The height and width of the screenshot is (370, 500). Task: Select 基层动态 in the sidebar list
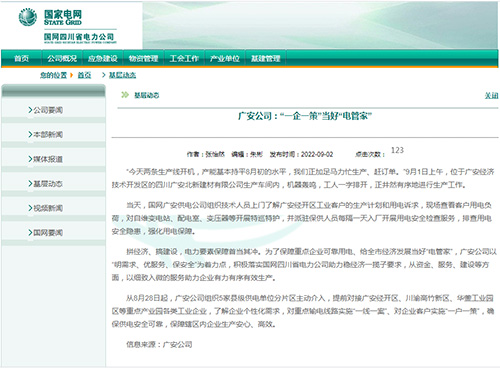(48, 184)
